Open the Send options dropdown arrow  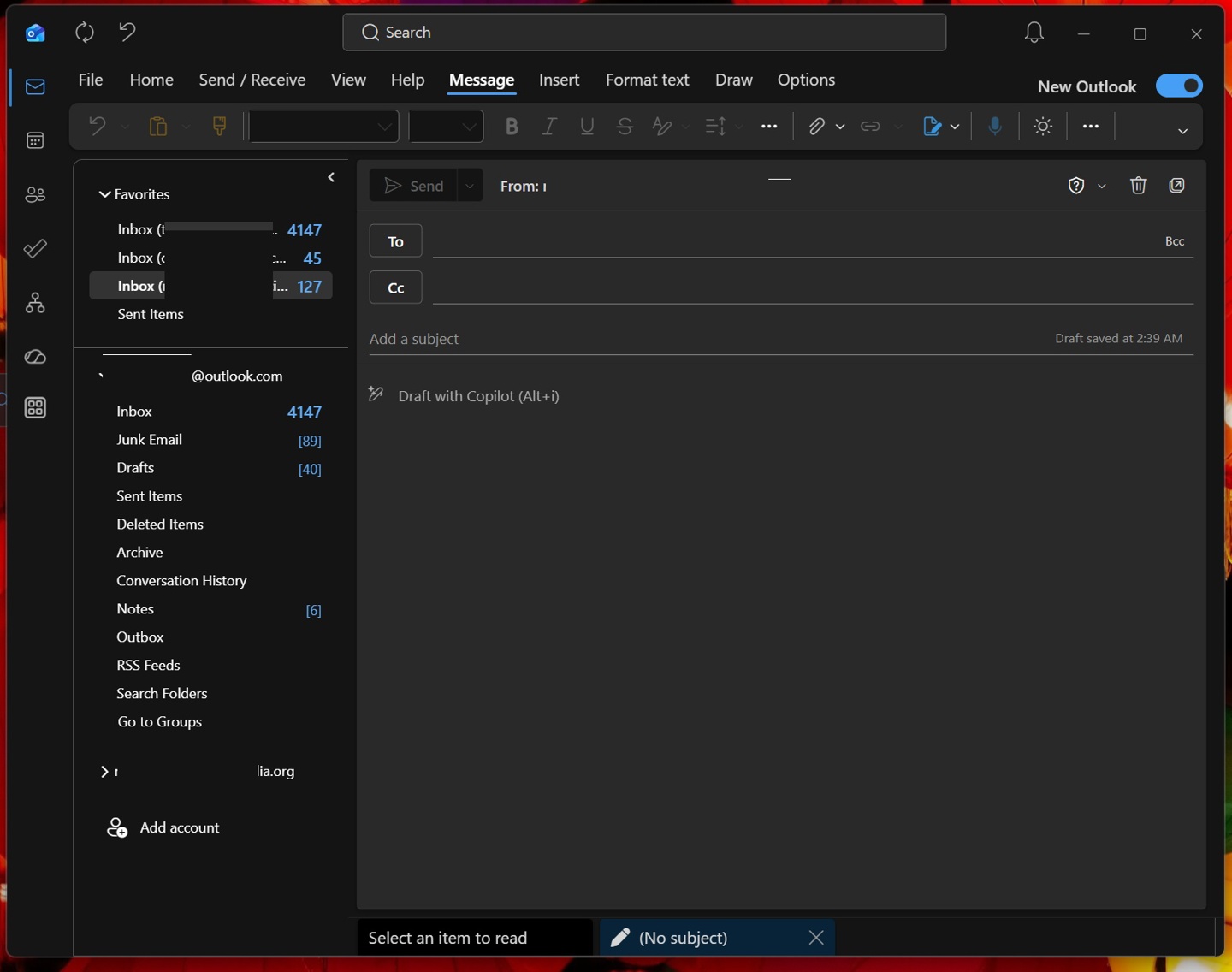point(470,186)
